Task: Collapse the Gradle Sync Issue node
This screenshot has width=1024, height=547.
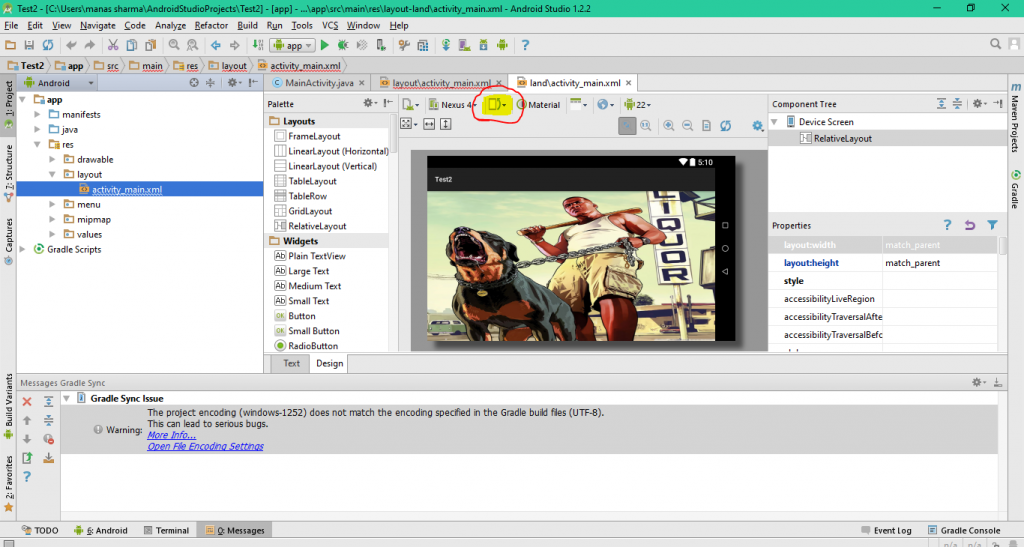Action: (x=67, y=398)
